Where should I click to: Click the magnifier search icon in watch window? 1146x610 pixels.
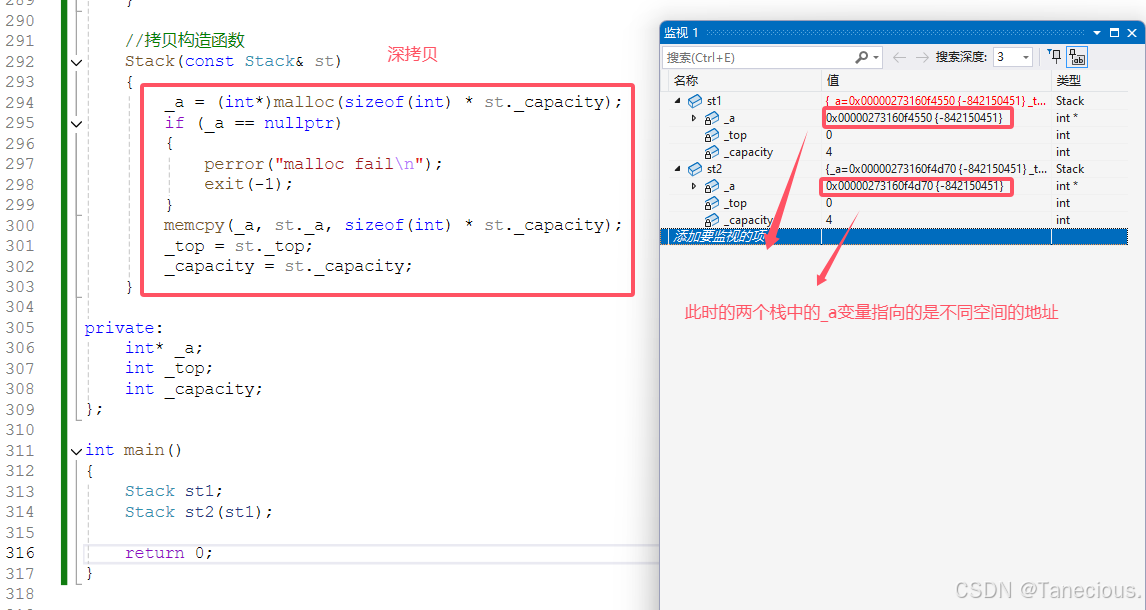tap(862, 57)
